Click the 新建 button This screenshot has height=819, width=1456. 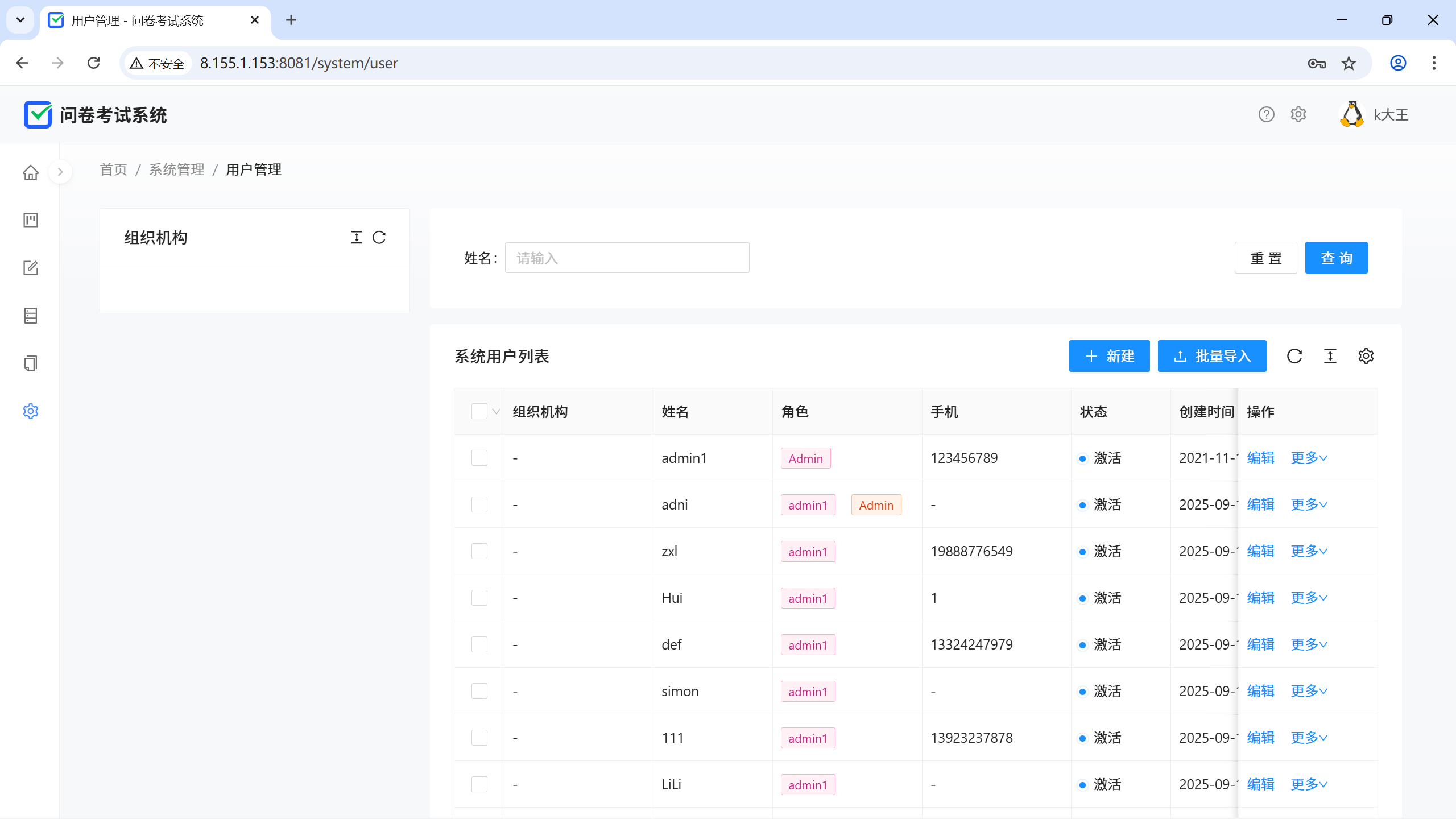[x=1109, y=356]
